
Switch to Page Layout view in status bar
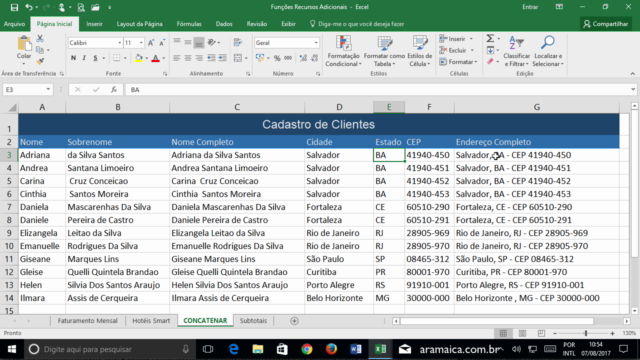pyautogui.click(x=522, y=333)
